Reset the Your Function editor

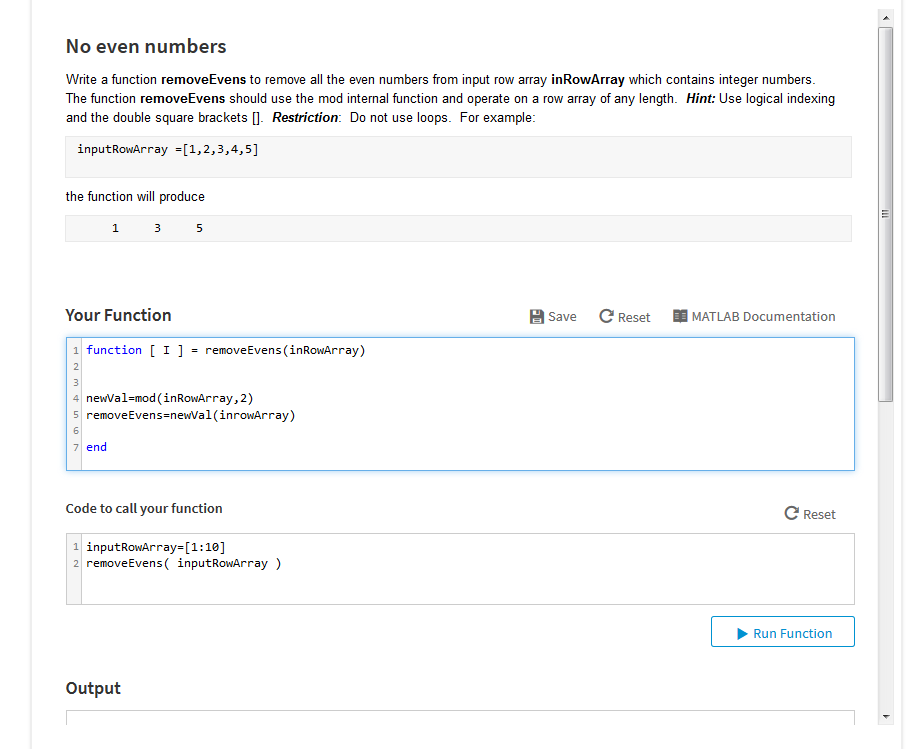point(624,316)
